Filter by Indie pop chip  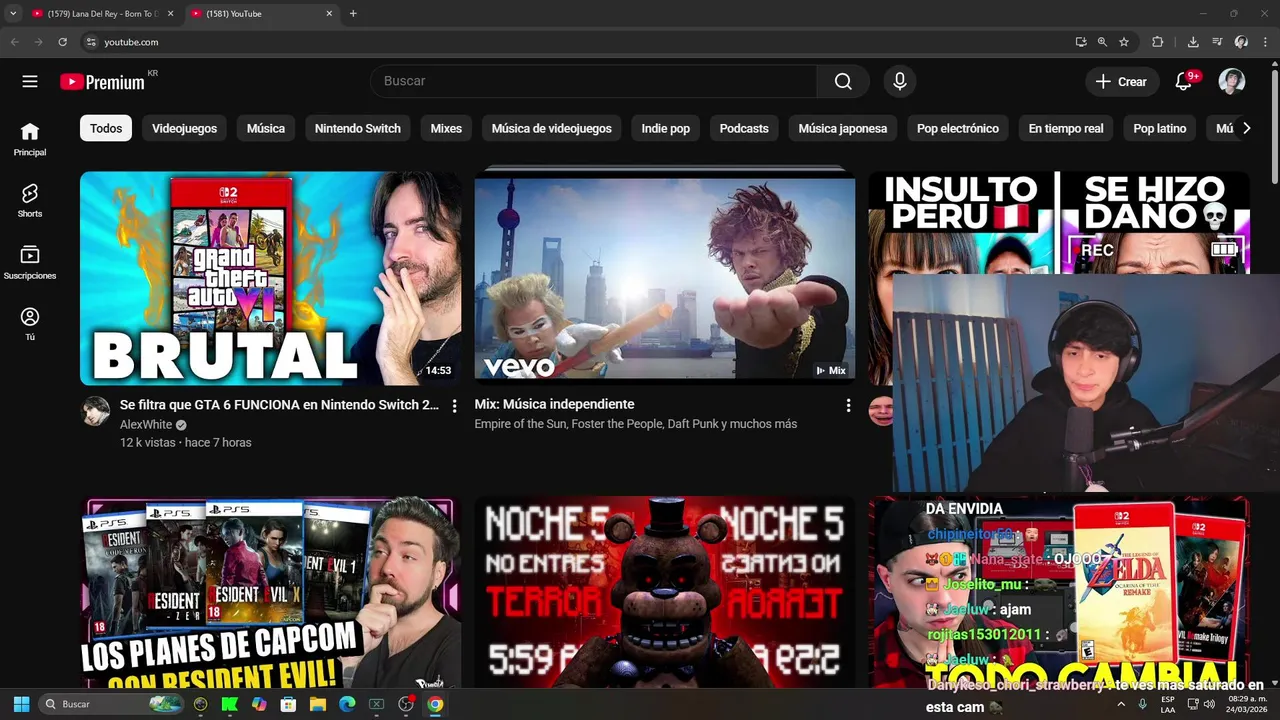pos(666,128)
